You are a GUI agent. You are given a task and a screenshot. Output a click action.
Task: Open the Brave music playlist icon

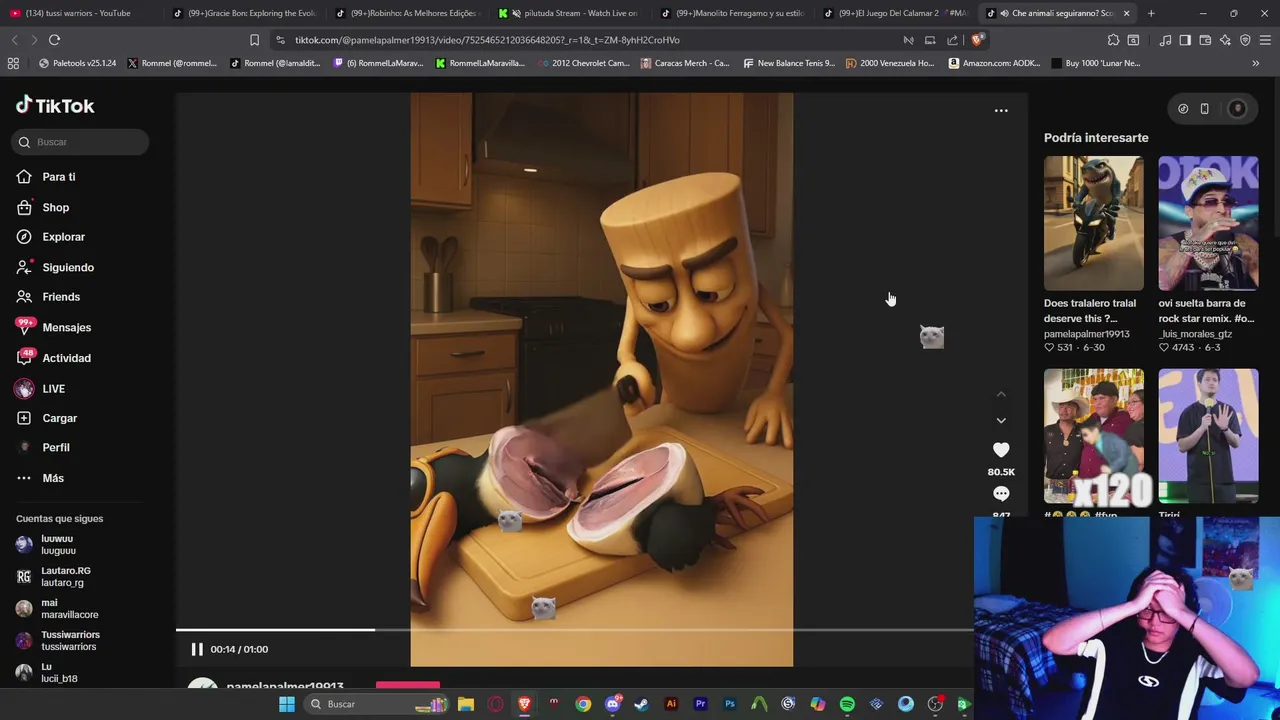(x=1165, y=40)
